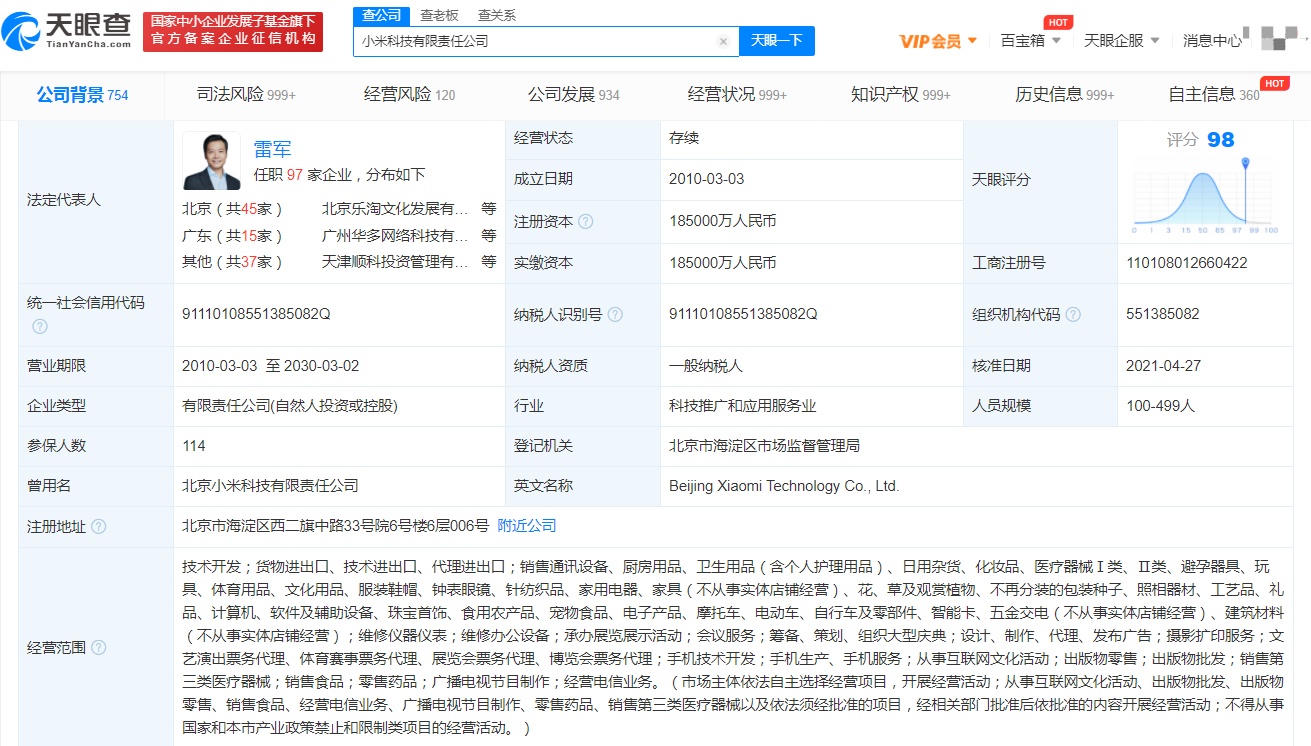The height and width of the screenshot is (746, 1311).
Task: Select the 历史信息 tab
Action: [1064, 95]
